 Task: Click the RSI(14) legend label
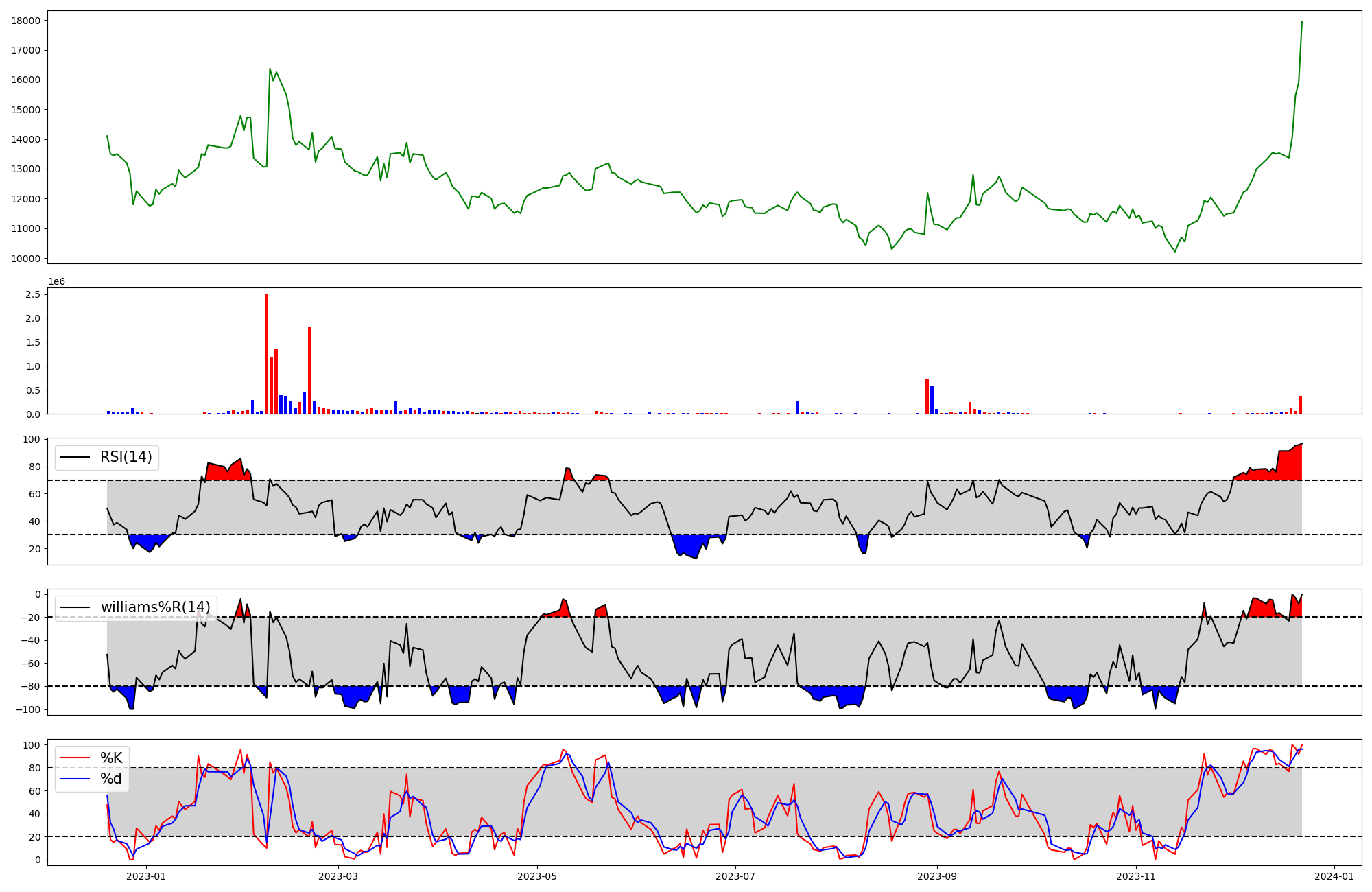[x=126, y=457]
